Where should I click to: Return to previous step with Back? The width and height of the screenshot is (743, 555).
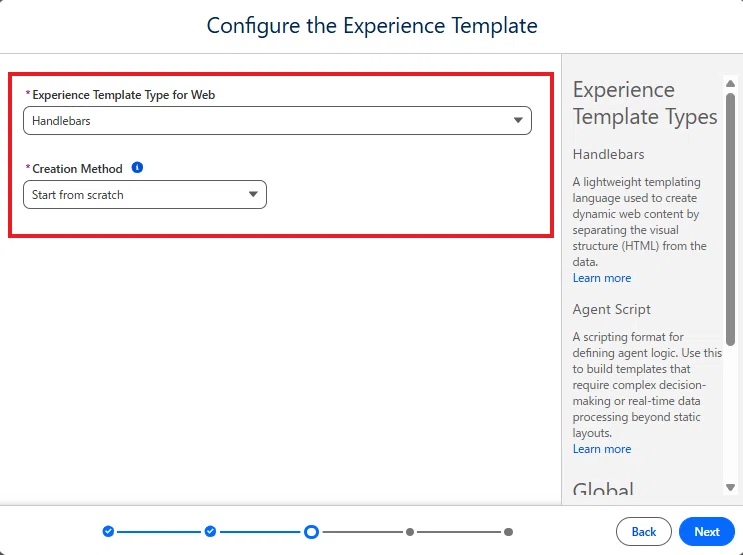click(x=643, y=532)
